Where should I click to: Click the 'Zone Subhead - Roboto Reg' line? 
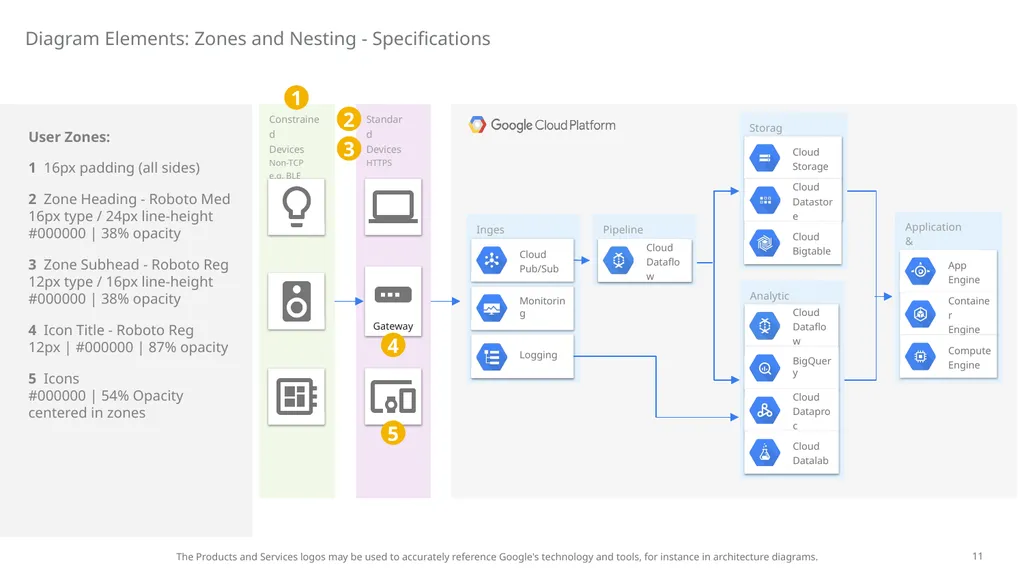pos(128,264)
